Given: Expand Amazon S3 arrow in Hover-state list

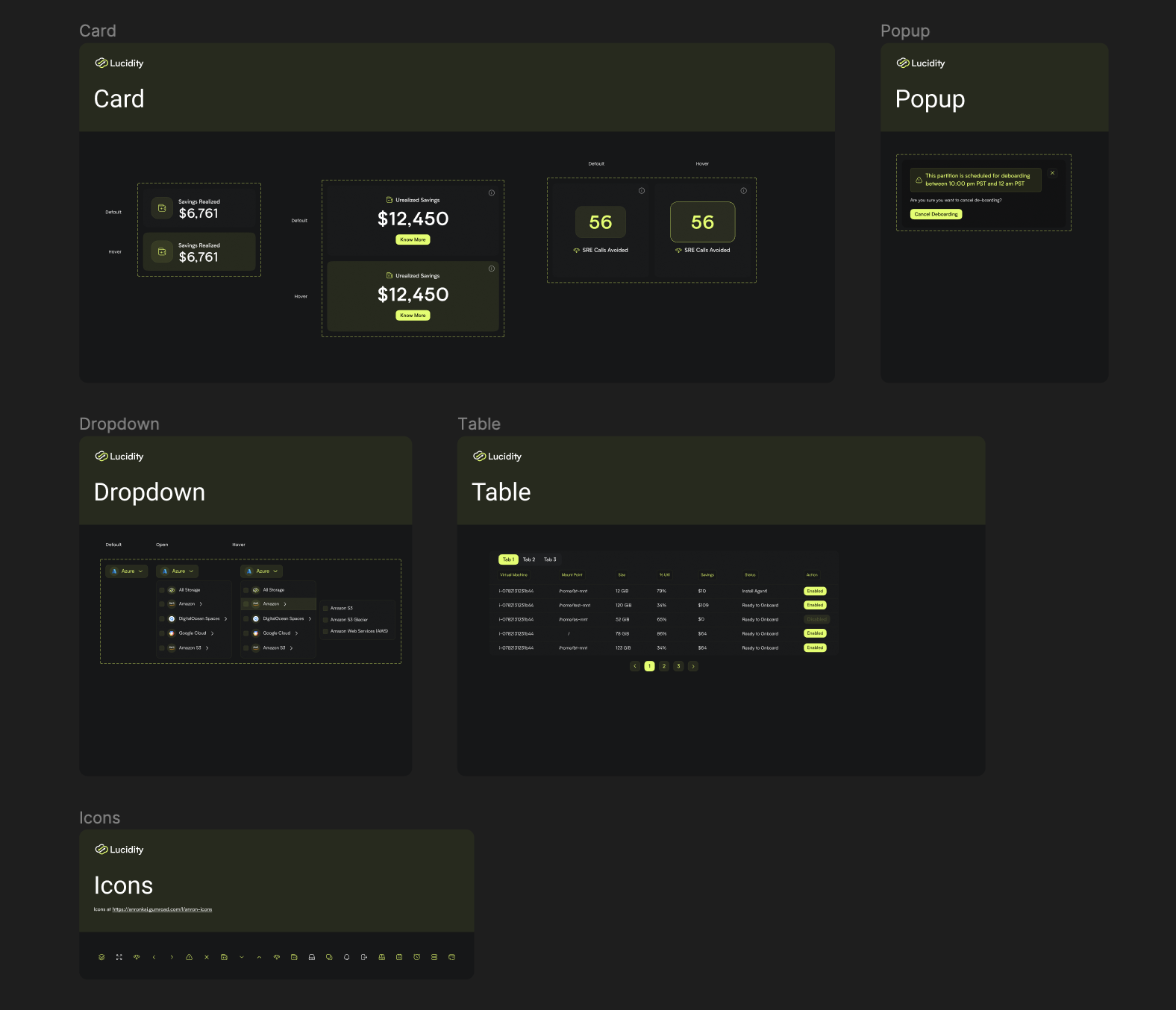Looking at the screenshot, I should pyautogui.click(x=291, y=648).
